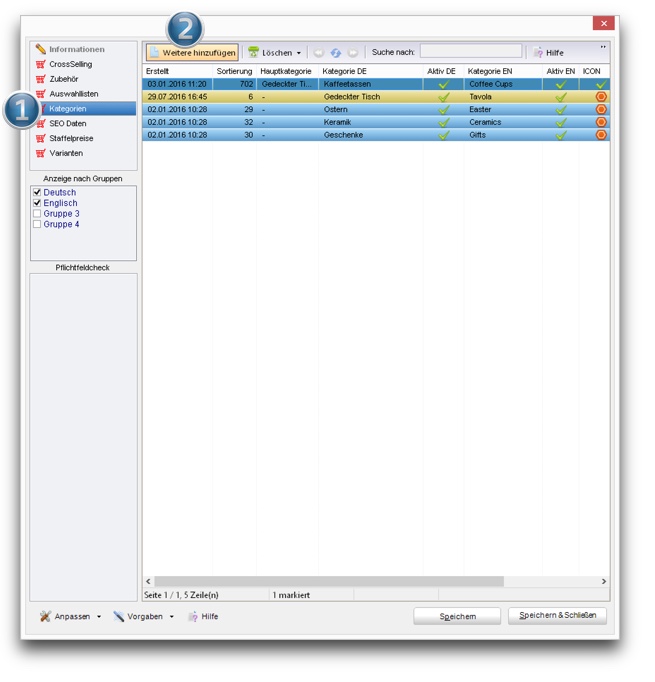Click the cart icon beside Varianten
This screenshot has width=655, height=682.
(x=40, y=153)
